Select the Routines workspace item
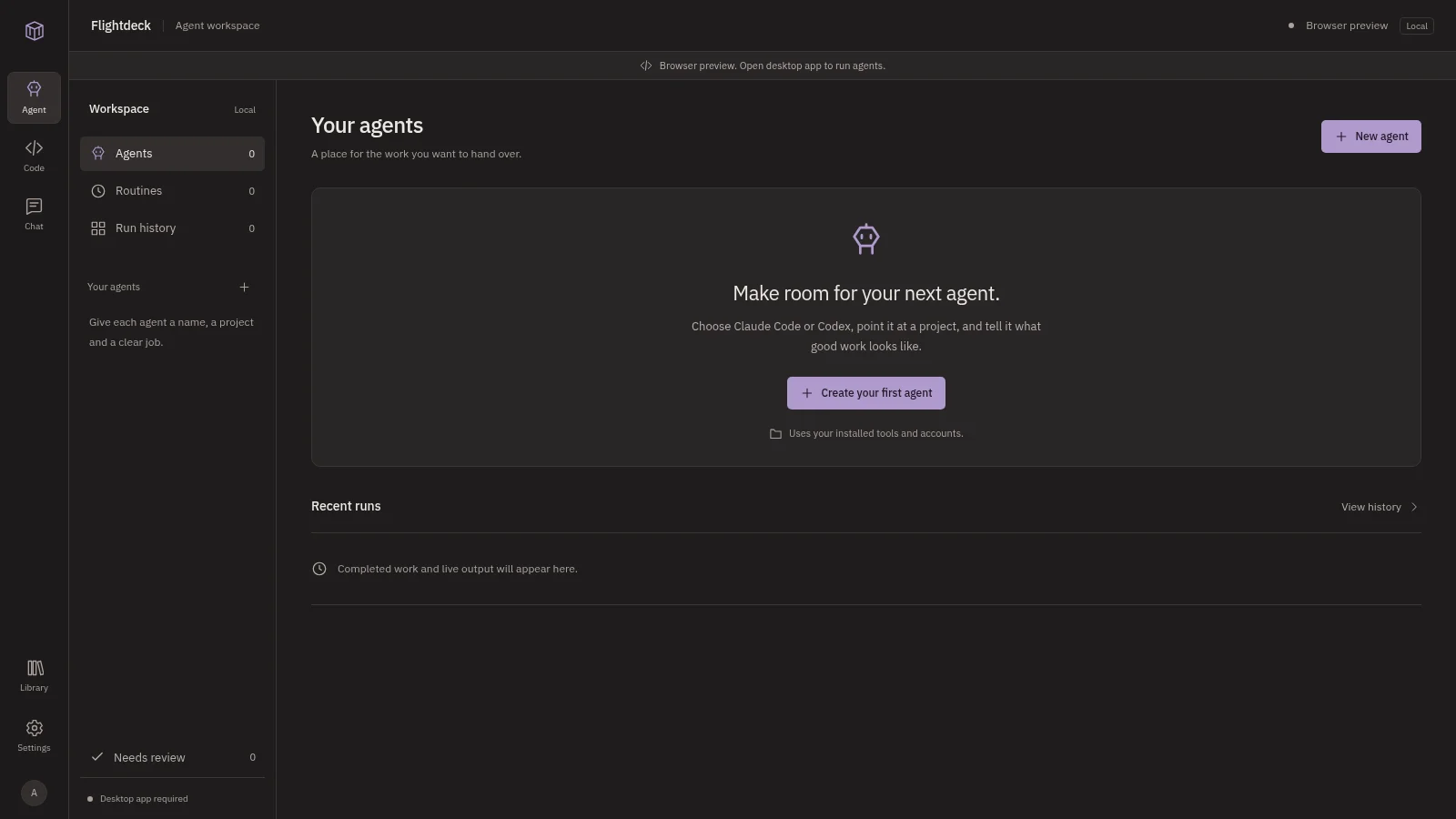The height and width of the screenshot is (819, 1456). (172, 191)
